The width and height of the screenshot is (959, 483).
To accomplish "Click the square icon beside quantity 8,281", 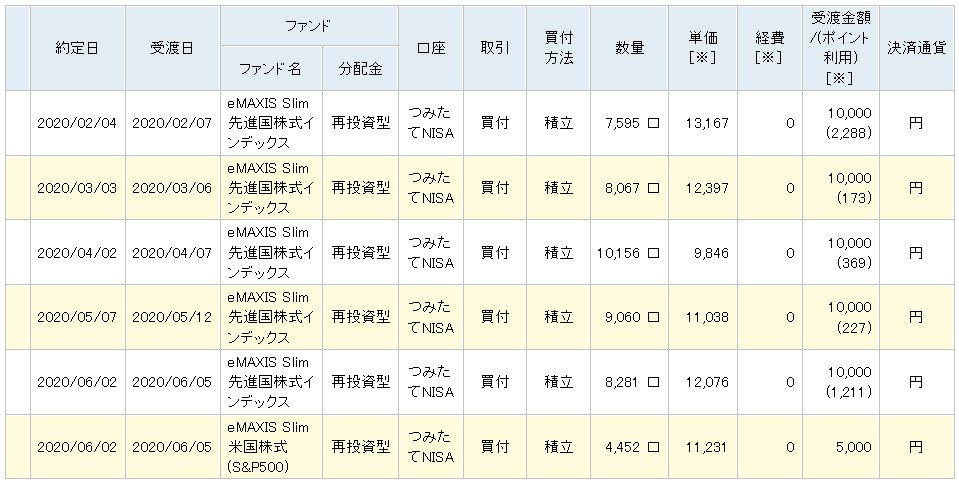I will pos(654,382).
